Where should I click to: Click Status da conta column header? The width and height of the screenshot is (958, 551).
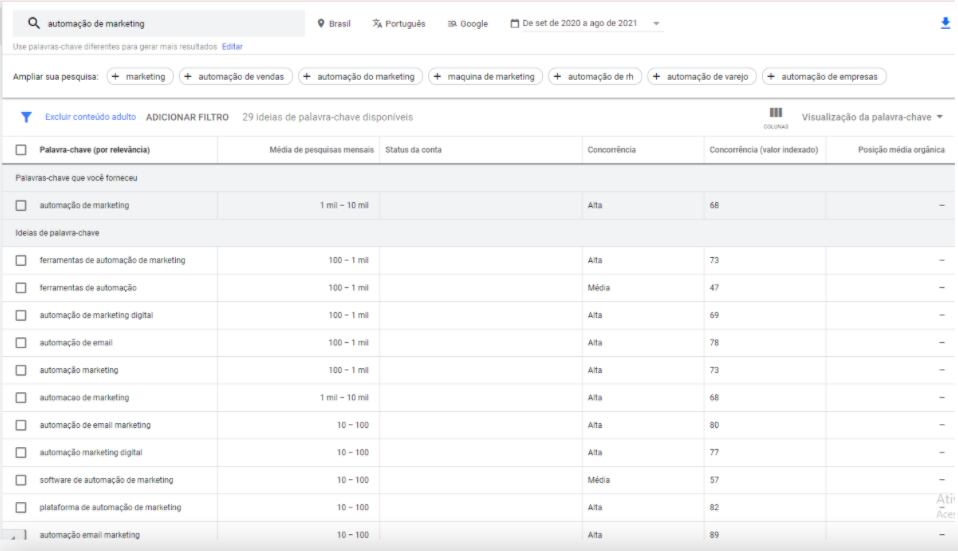coord(413,150)
